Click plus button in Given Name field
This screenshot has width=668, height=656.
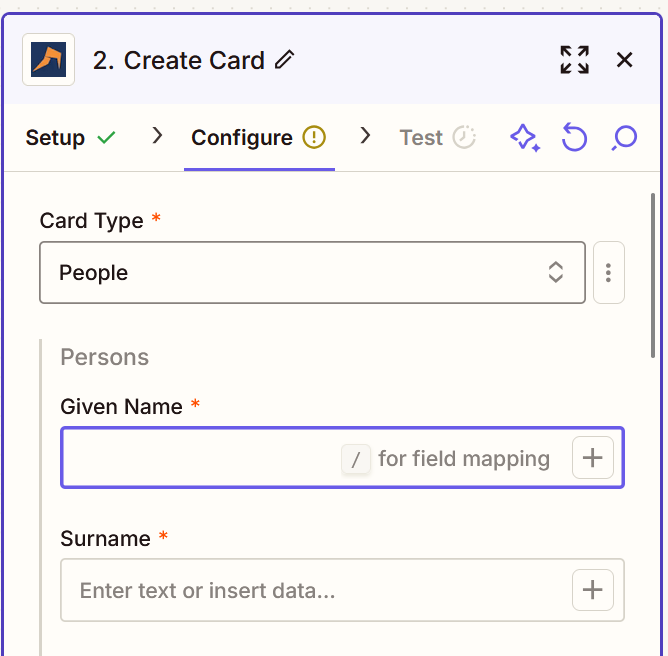pyautogui.click(x=593, y=458)
